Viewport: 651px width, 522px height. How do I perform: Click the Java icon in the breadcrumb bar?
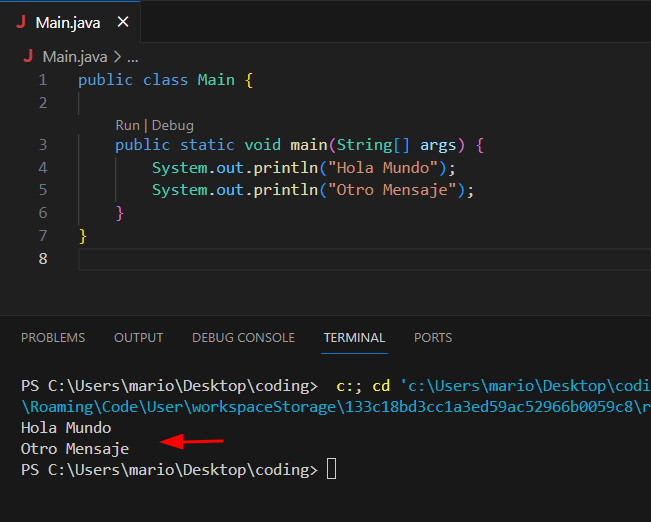click(x=28, y=56)
